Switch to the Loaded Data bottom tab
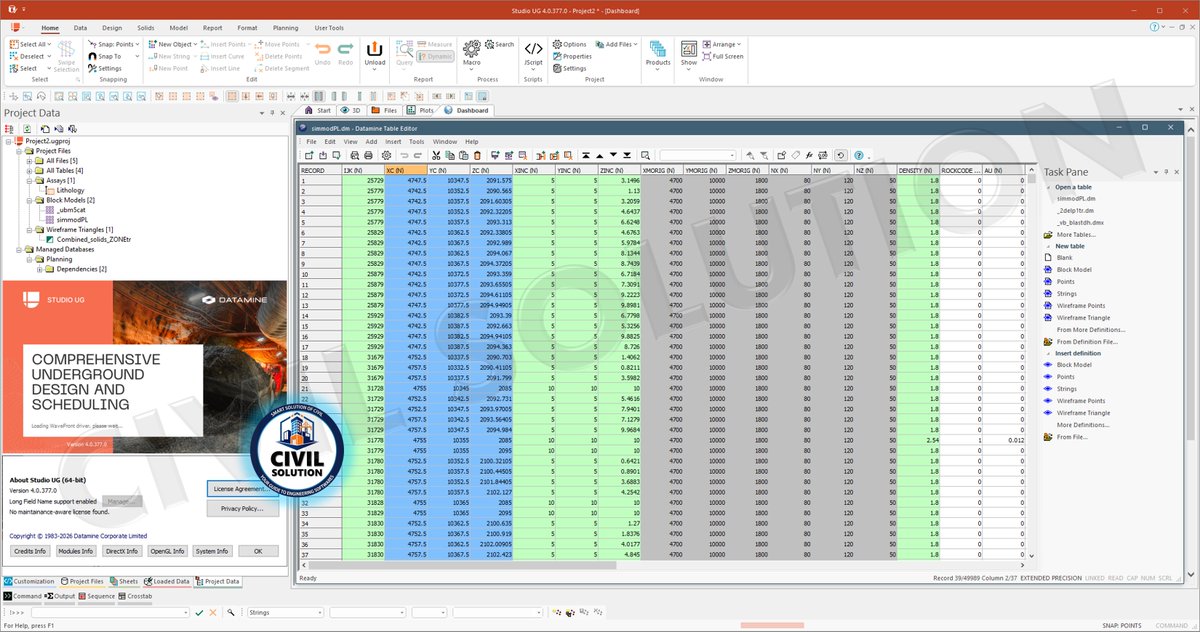1200x632 pixels. tap(166, 581)
